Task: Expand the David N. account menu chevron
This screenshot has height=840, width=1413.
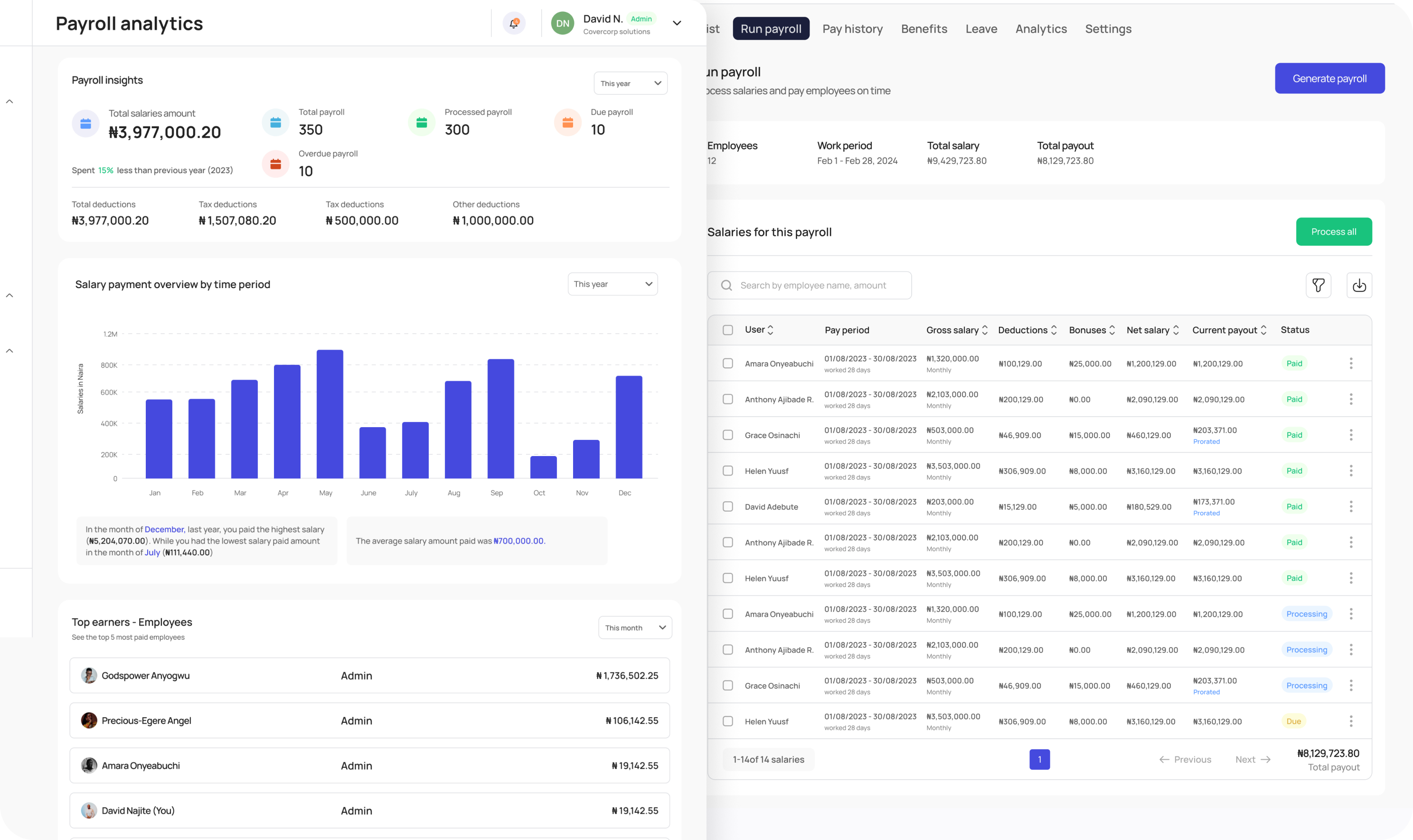Action: [677, 23]
